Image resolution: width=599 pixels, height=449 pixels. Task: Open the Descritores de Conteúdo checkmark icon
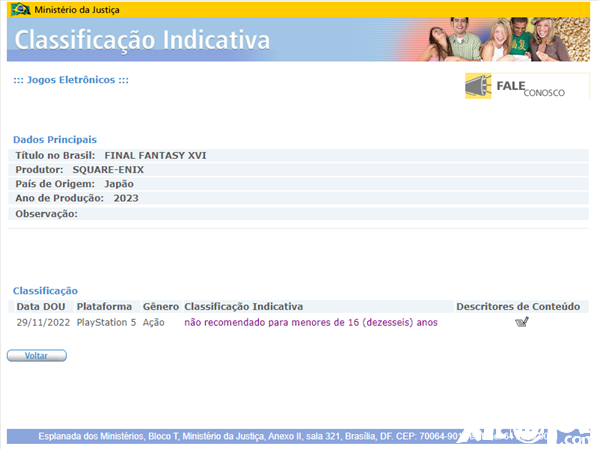click(x=522, y=322)
